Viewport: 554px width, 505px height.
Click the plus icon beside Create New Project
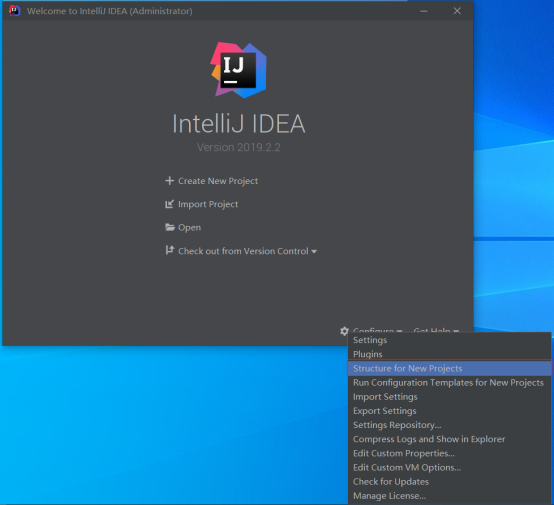(x=170, y=181)
